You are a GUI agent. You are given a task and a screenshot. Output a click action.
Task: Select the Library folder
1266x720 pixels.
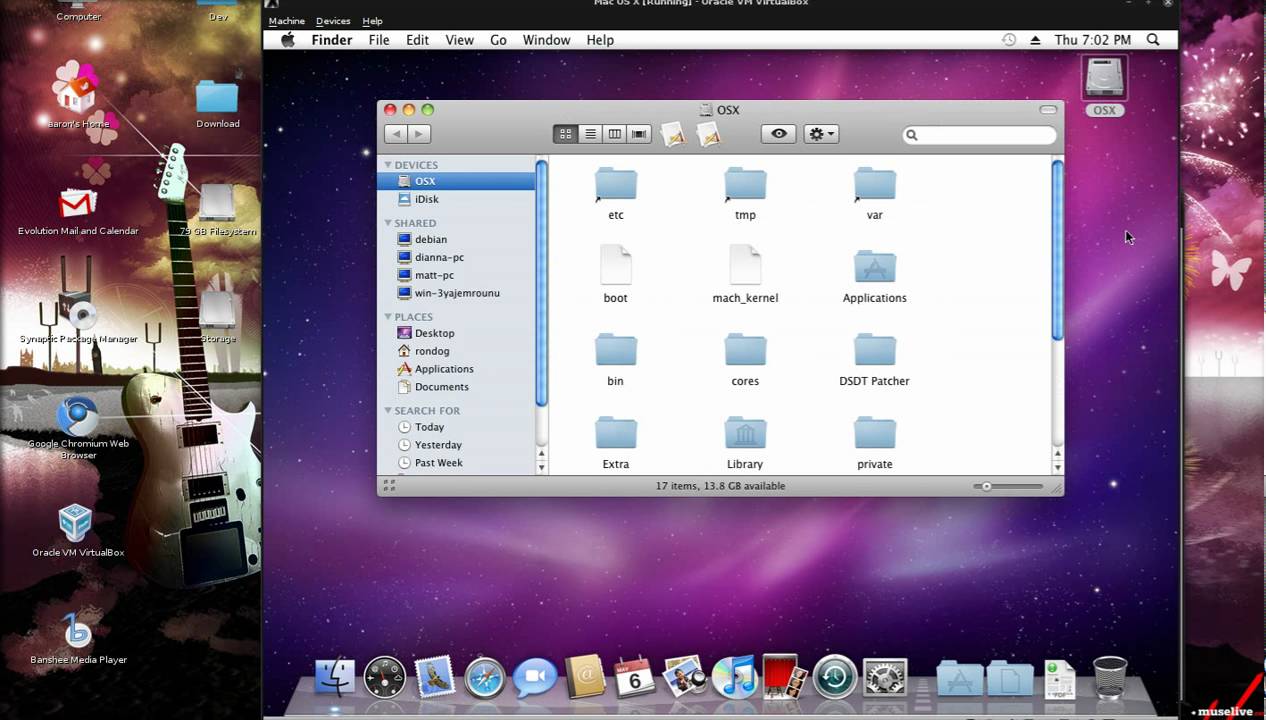pyautogui.click(x=745, y=443)
